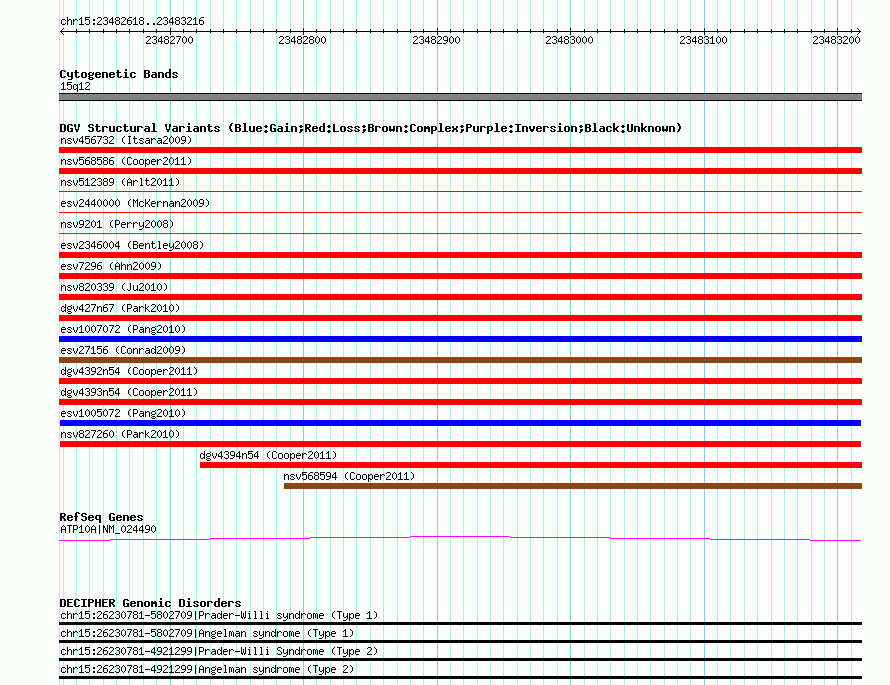The width and height of the screenshot is (890, 685).
Task: Click the DECIPHER Genomic Disorders track title
Action: [150, 603]
